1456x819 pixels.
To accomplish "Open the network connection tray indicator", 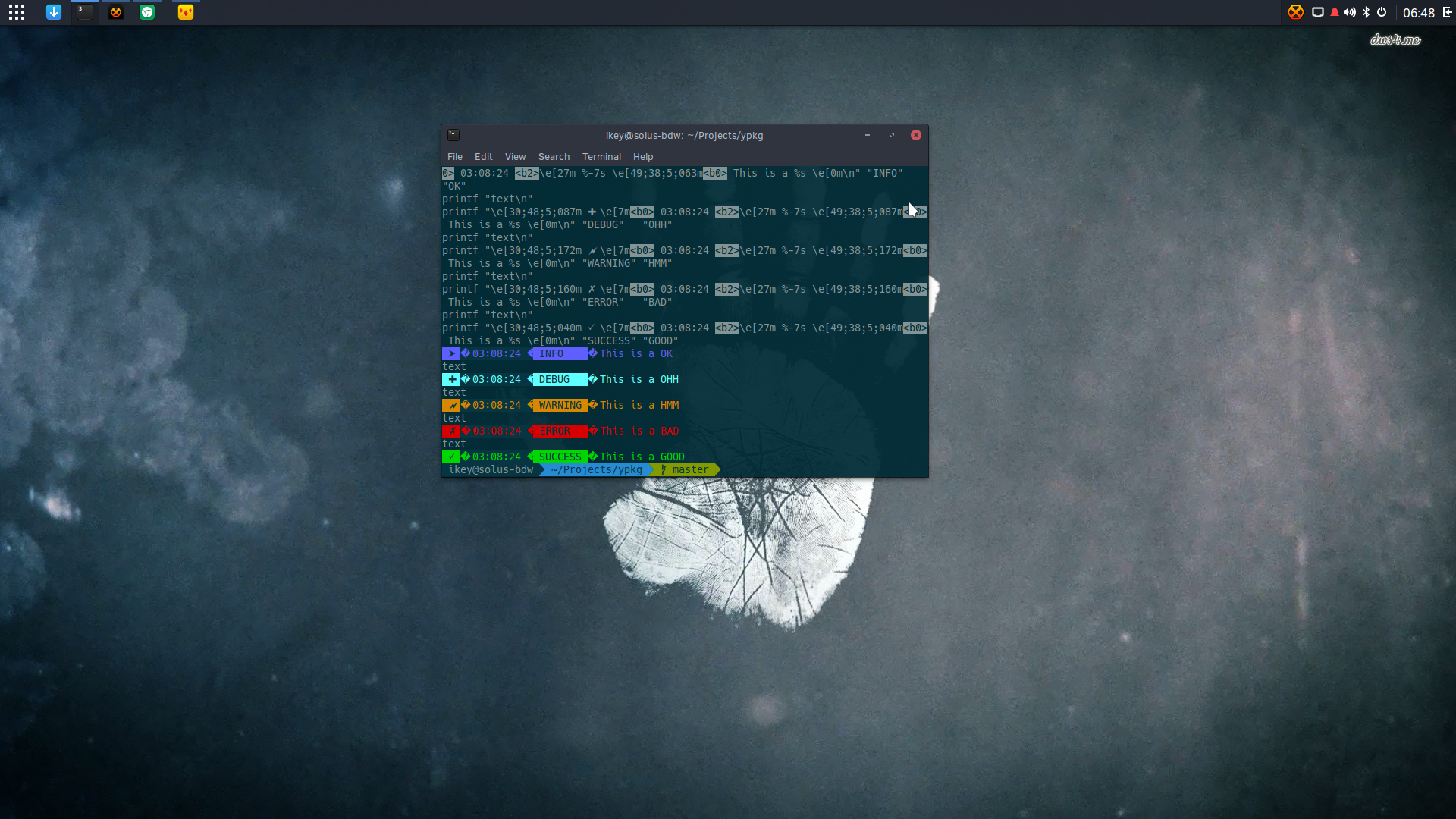I will pyautogui.click(x=1318, y=12).
